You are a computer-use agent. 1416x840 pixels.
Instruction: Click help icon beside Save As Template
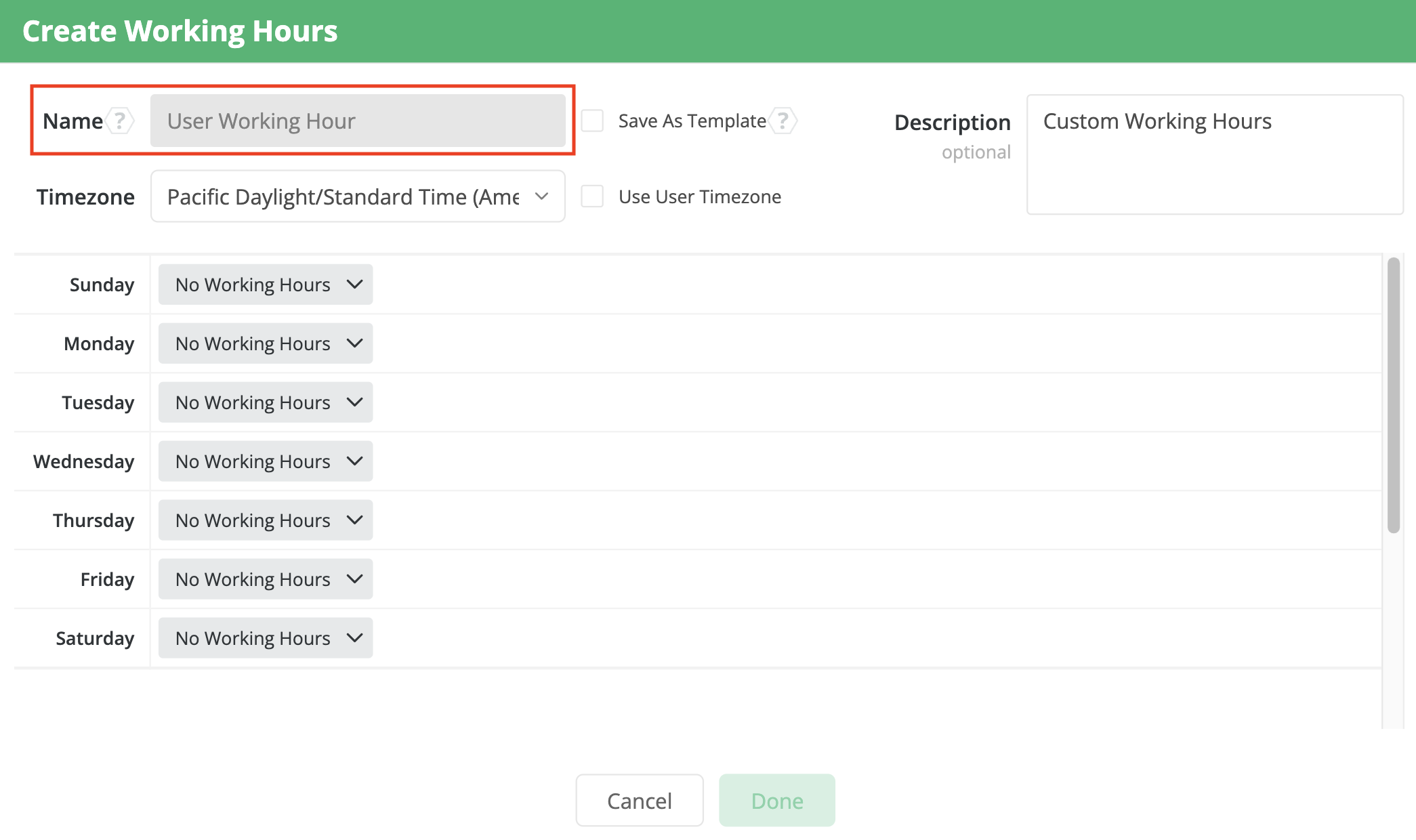point(783,121)
